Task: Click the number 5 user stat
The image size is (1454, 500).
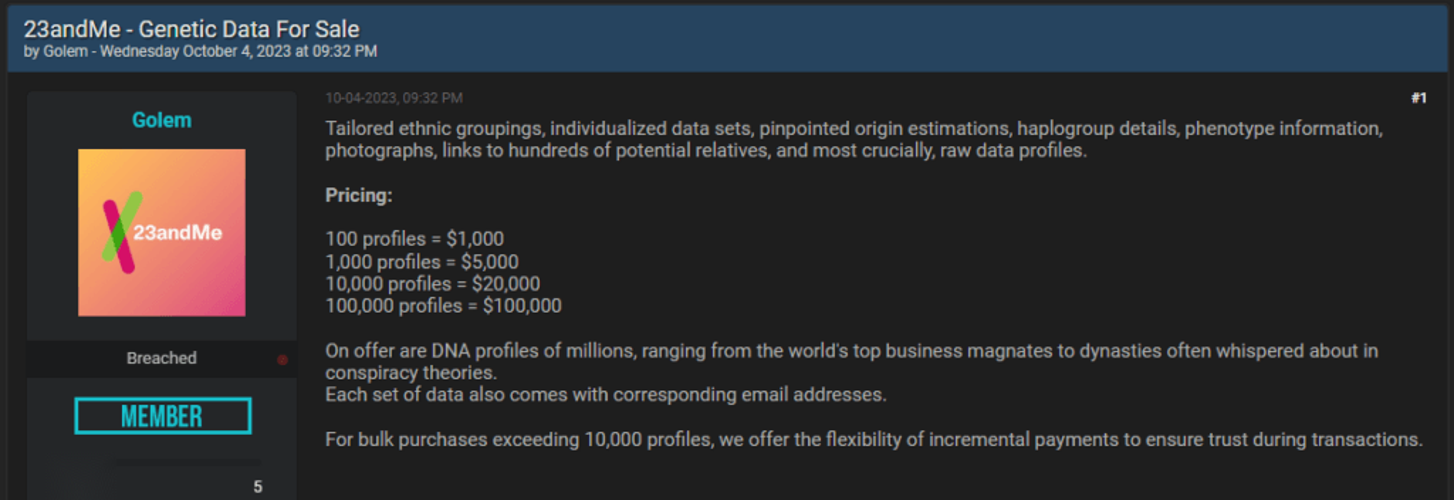Action: (x=258, y=487)
